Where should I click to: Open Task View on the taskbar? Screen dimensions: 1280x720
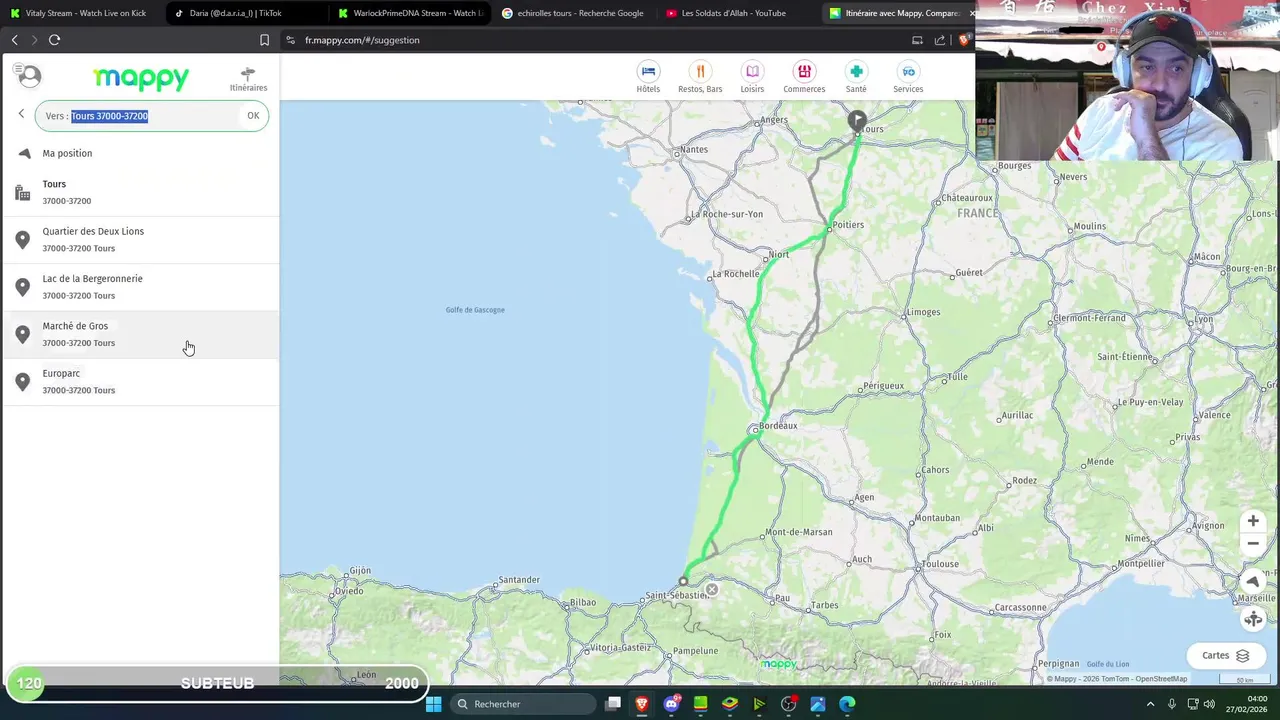tap(613, 704)
